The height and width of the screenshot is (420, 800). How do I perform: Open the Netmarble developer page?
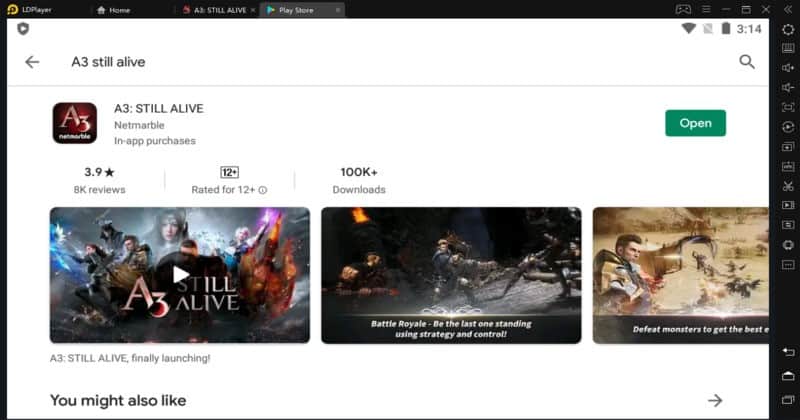[x=139, y=125]
